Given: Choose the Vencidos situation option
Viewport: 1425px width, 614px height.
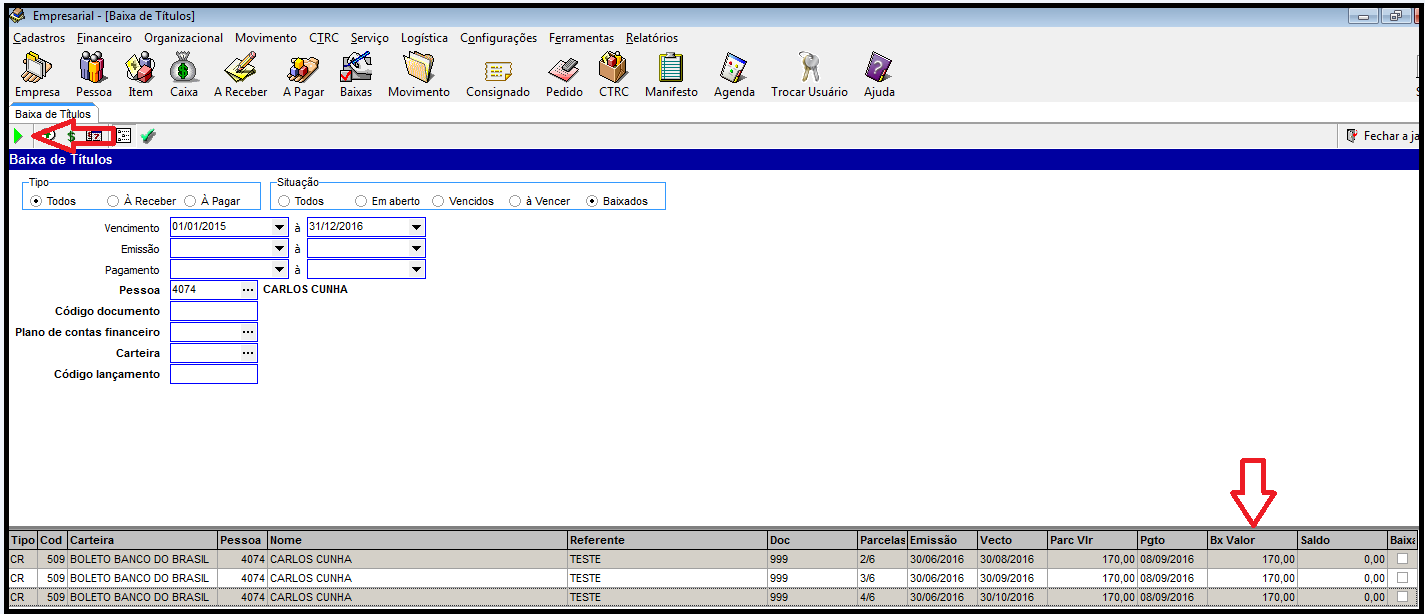Looking at the screenshot, I should click(438, 201).
